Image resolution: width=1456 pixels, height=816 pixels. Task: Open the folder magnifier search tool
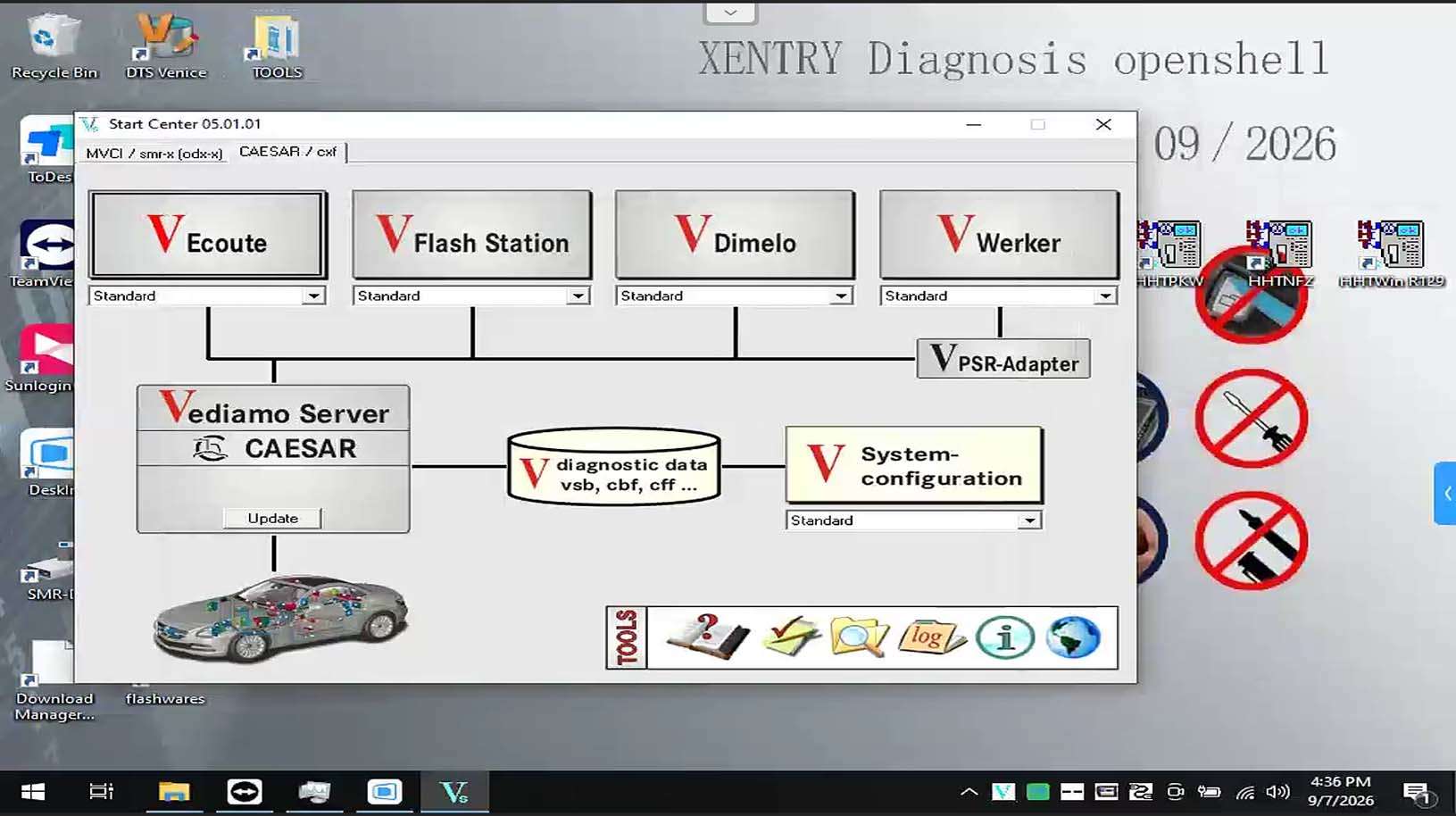tap(859, 637)
